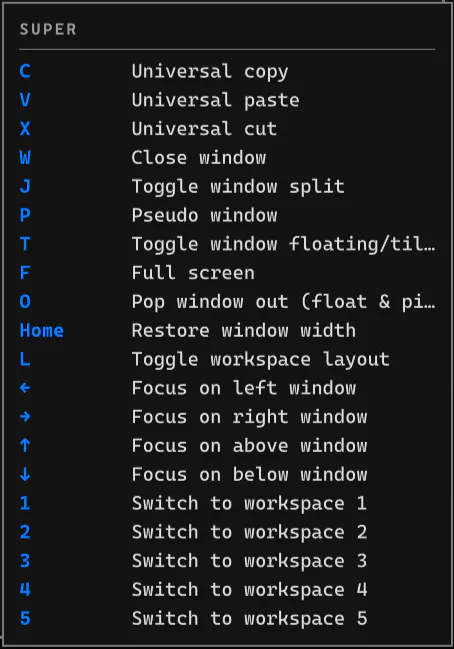
Task: Select the Universal copy entry
Action: pyautogui.click(x=210, y=72)
